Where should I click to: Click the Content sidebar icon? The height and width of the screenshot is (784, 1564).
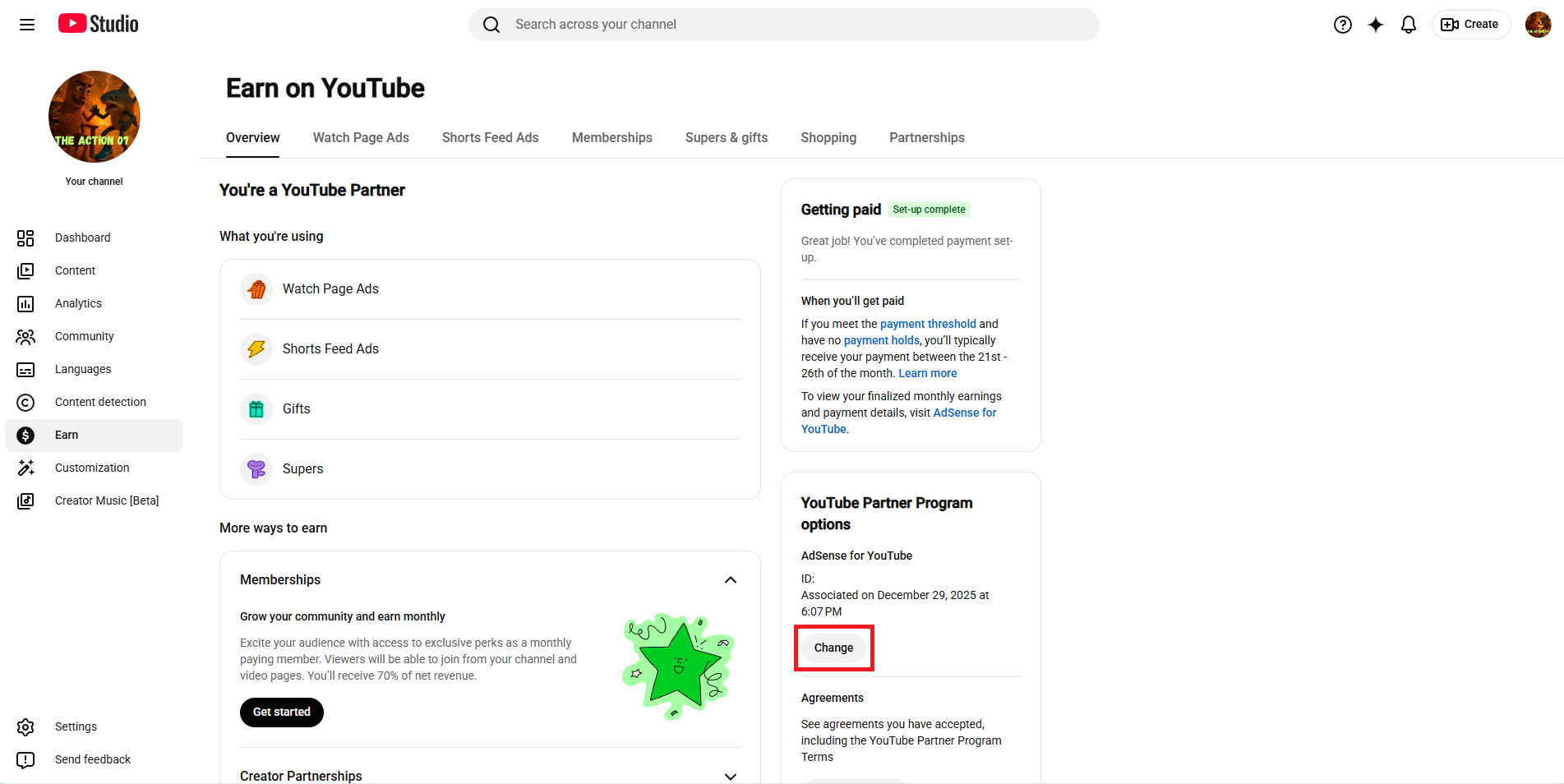click(25, 270)
